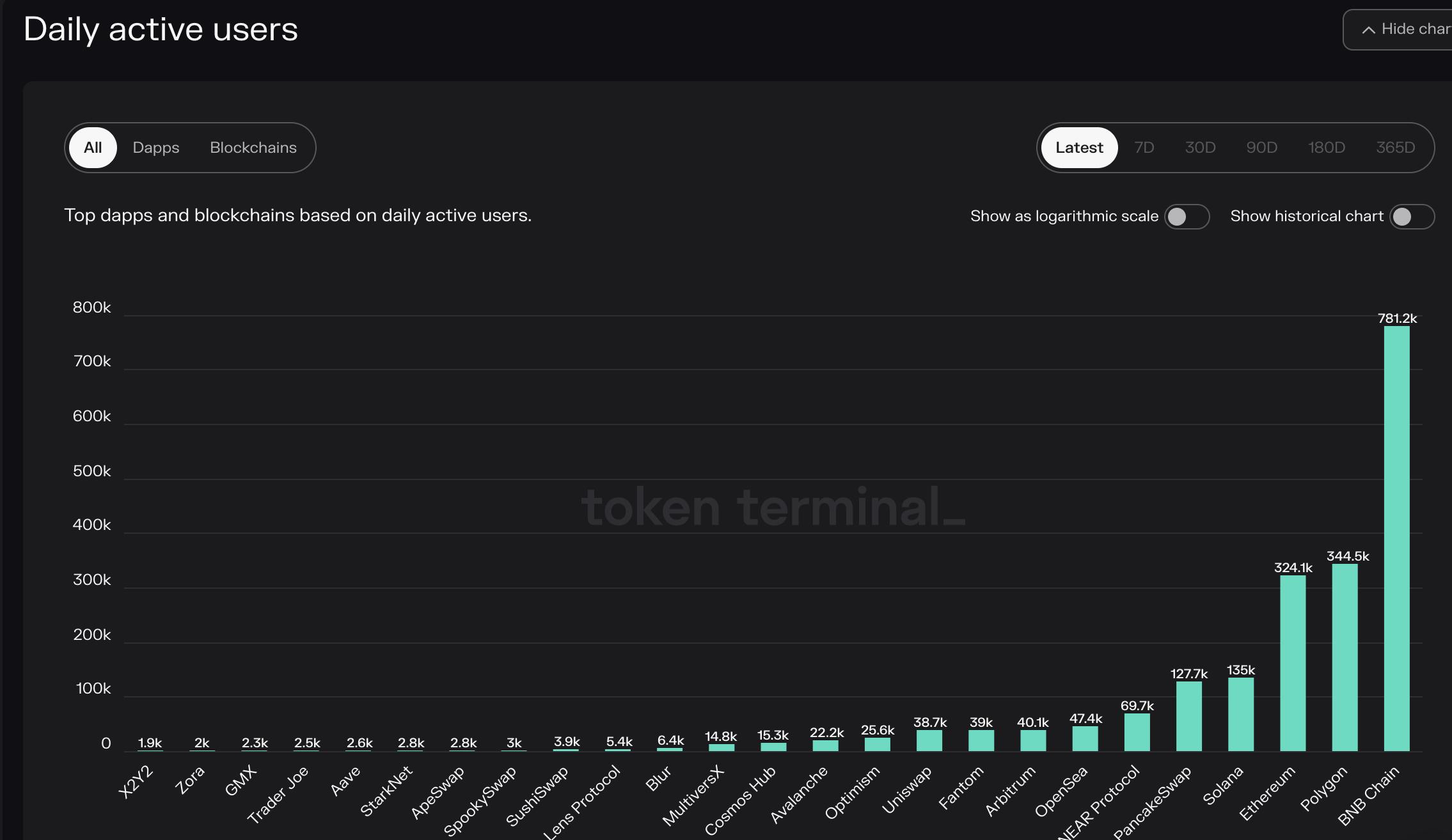1452x840 pixels.
Task: Click the Hide chart chevron icon
Action: 1368,30
